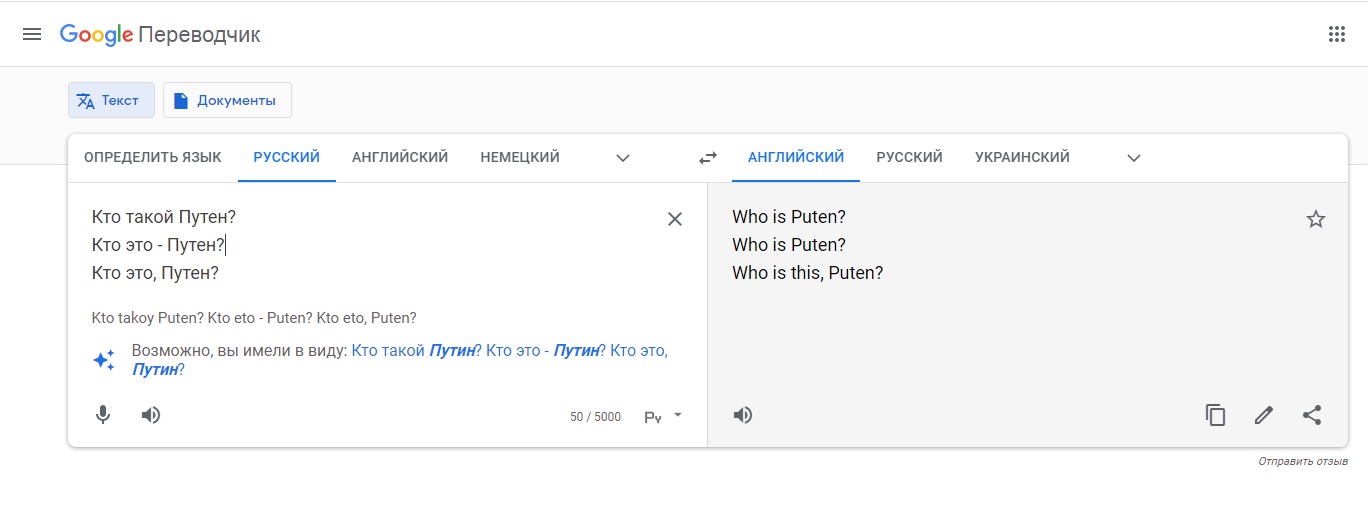Click the Google Переводчик logo

pos(160,34)
